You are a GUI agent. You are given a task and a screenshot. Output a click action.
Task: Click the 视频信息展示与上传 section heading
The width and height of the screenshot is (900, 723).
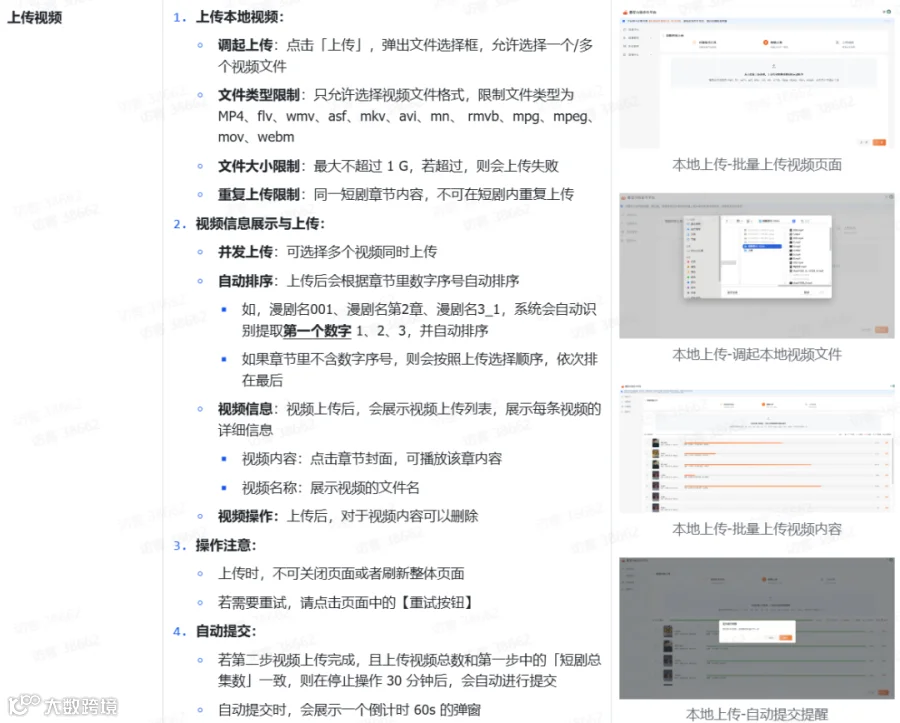(x=260, y=224)
